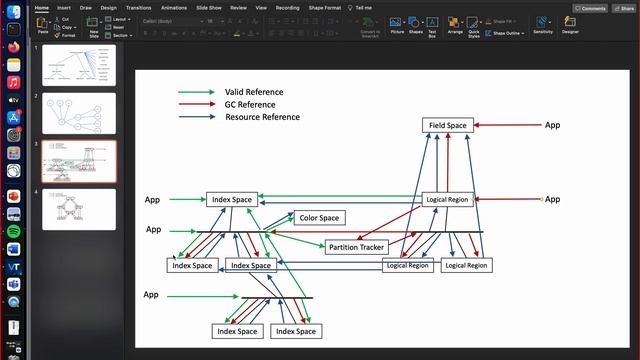This screenshot has height=360, width=640.
Task: Click the Shape Fill bucket
Action: (x=488, y=21)
